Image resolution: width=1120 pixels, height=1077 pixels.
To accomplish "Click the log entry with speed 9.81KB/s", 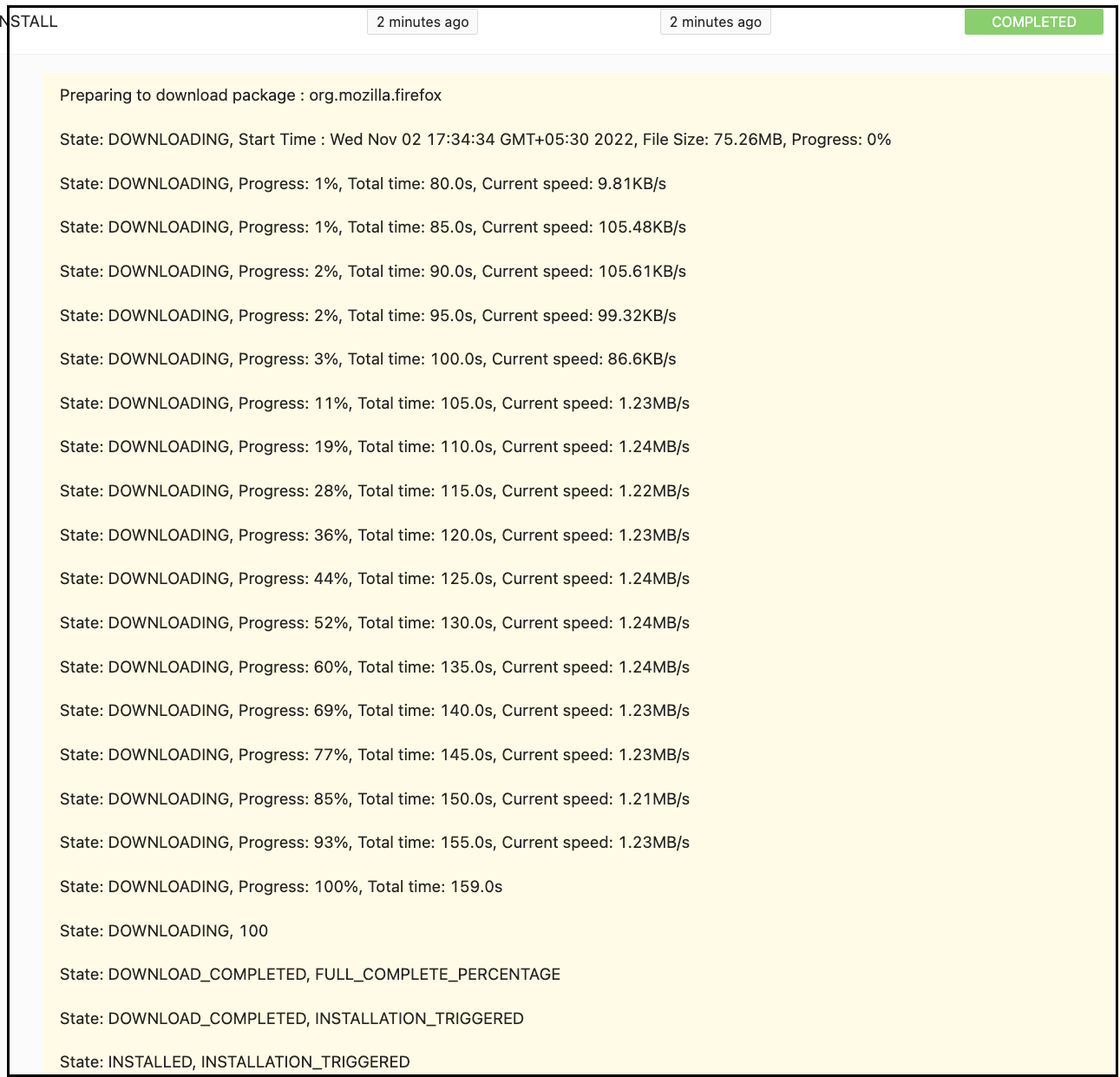I will coord(363,184).
